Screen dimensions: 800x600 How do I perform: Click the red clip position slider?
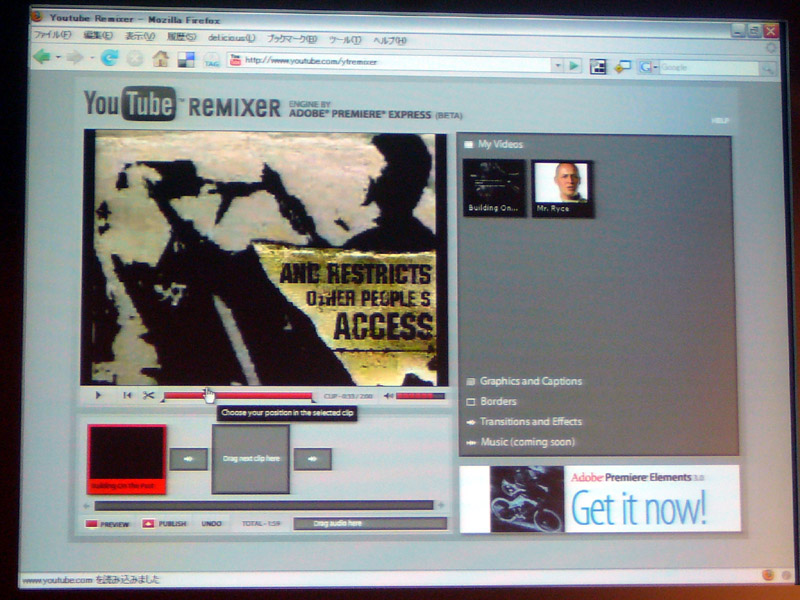pos(238,396)
